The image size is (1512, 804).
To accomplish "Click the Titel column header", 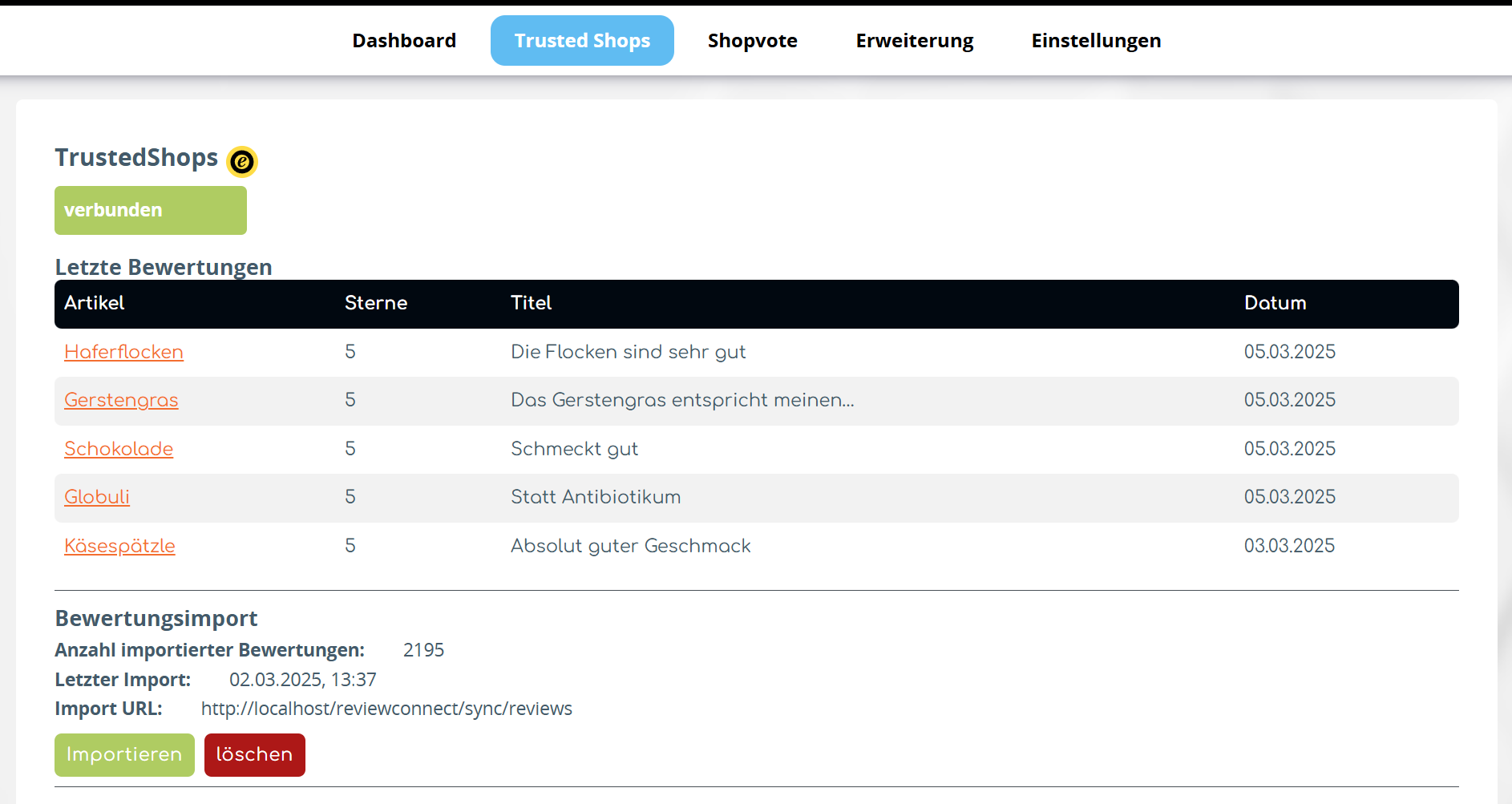I will (x=532, y=303).
